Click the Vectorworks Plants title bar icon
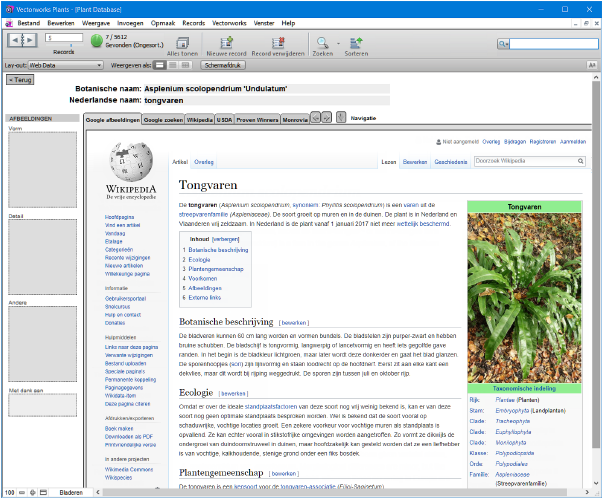The height and width of the screenshot is (500, 603). 9,9
